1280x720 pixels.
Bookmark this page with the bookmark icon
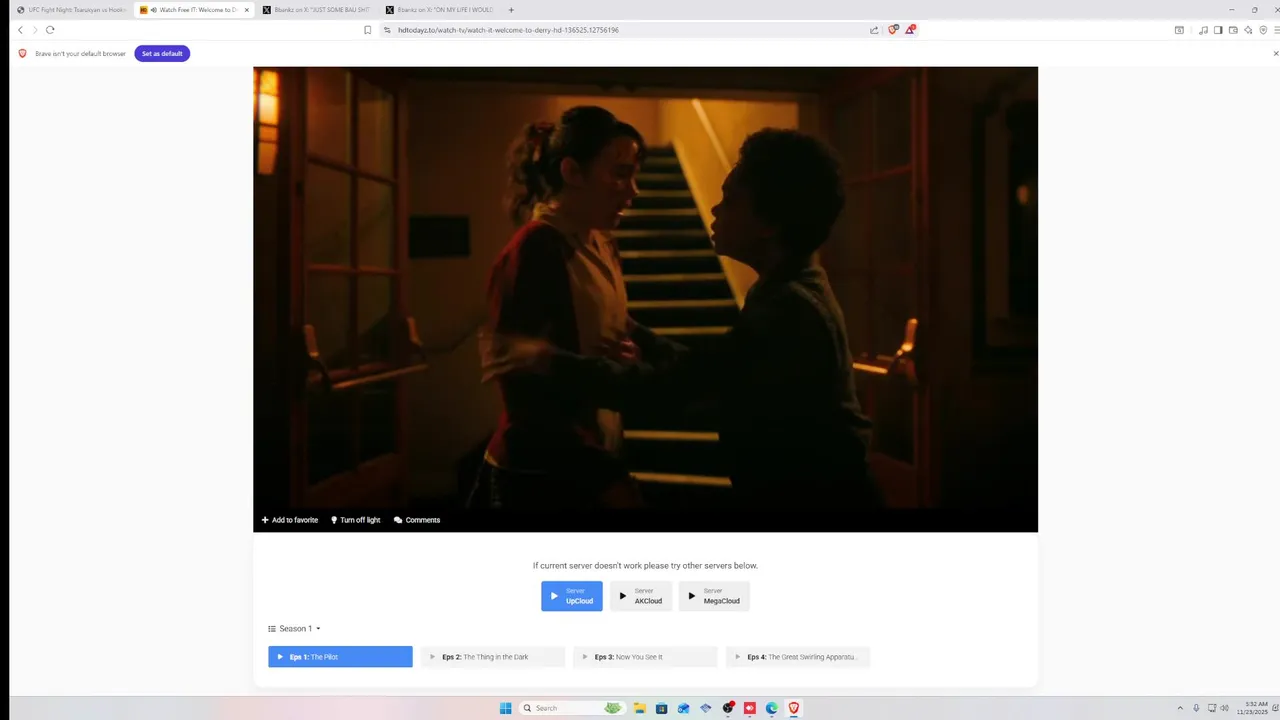coord(367,30)
